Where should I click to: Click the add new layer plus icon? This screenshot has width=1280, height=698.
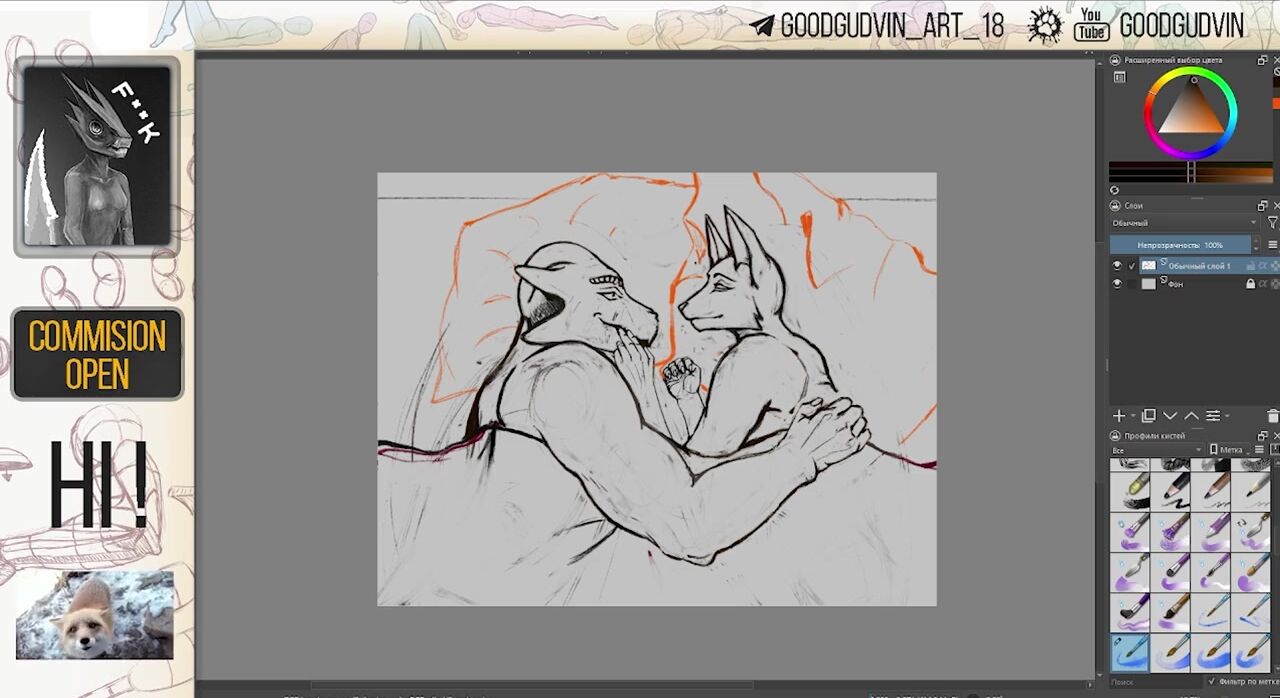[x=1119, y=416]
